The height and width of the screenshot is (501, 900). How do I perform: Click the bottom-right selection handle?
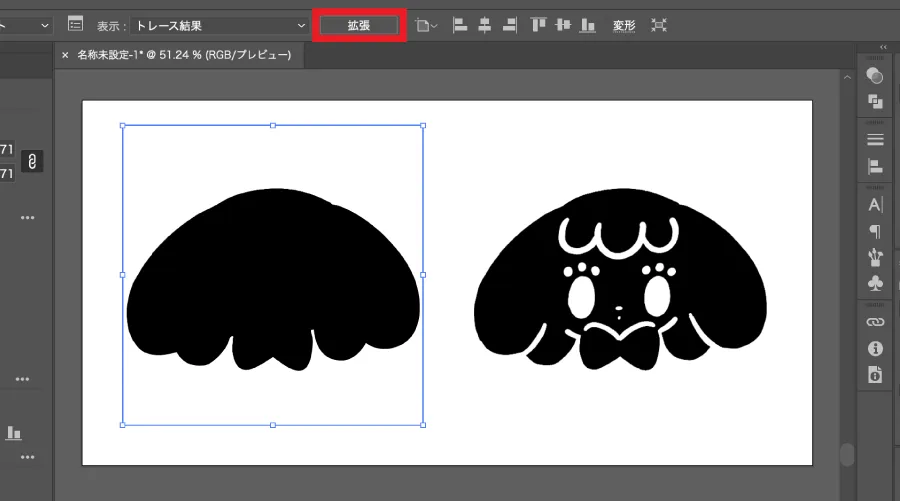423,425
